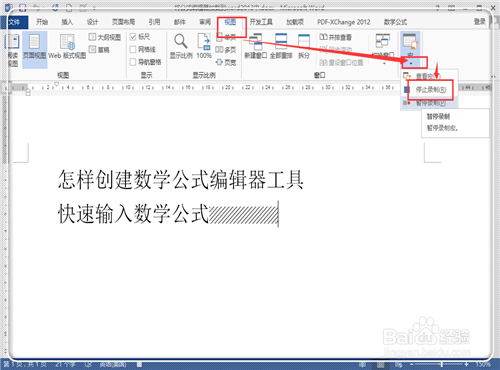The image size is (500, 370).
Task: Switch to the Insert (插入) tab
Action: [67, 22]
